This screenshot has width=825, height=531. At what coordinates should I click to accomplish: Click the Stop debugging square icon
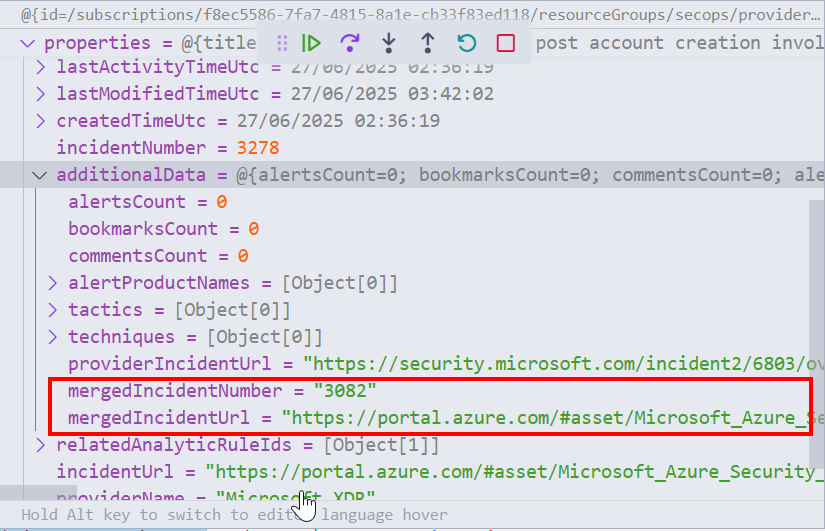pos(506,43)
